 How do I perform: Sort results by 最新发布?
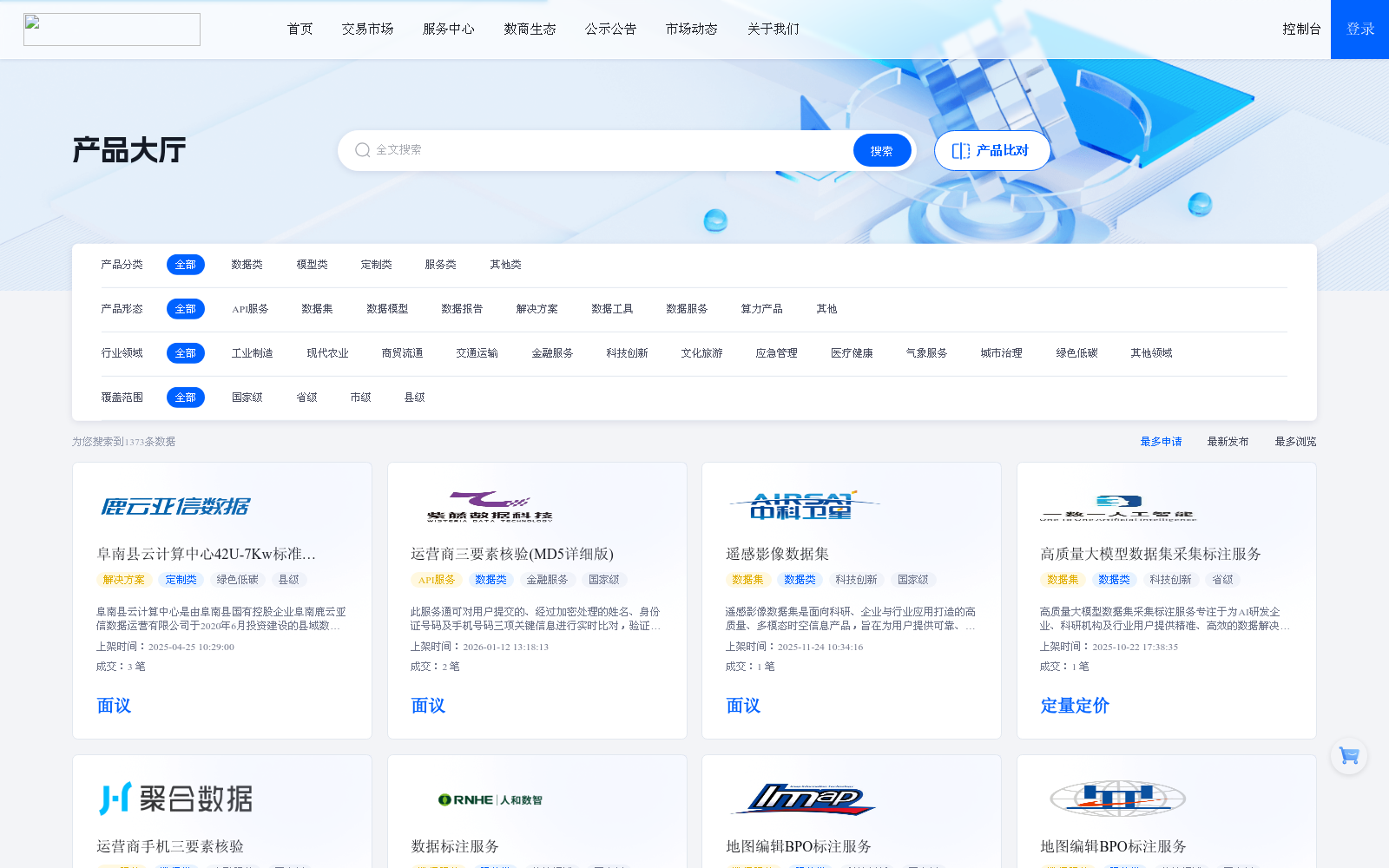(x=1228, y=442)
